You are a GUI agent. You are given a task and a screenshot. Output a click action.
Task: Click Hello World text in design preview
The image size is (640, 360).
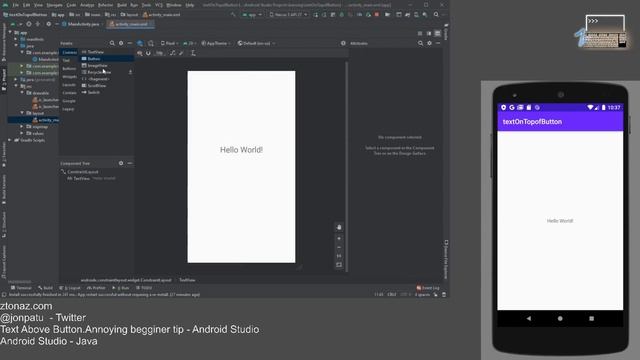241,150
